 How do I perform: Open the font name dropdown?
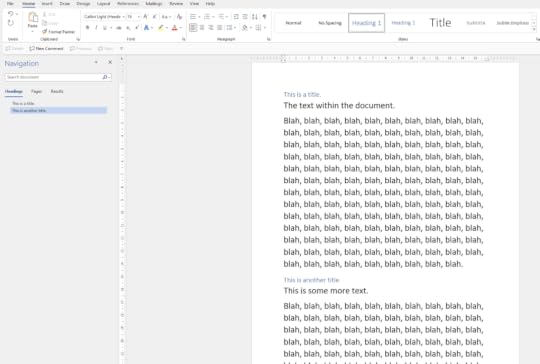pos(124,17)
